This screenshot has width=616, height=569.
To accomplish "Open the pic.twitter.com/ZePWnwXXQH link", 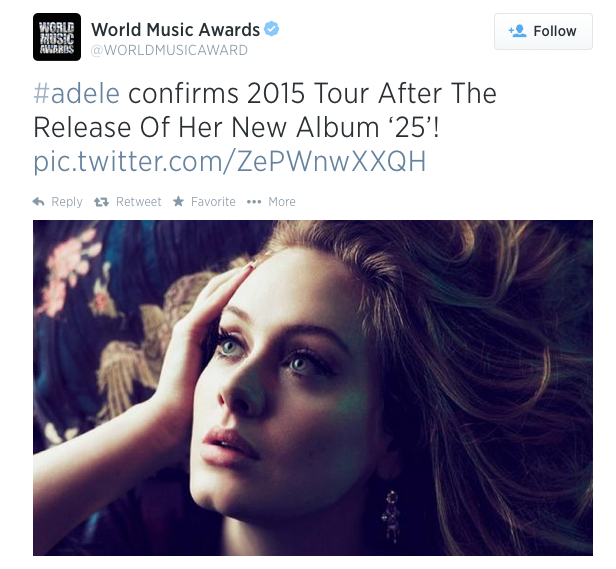I will [230, 162].
